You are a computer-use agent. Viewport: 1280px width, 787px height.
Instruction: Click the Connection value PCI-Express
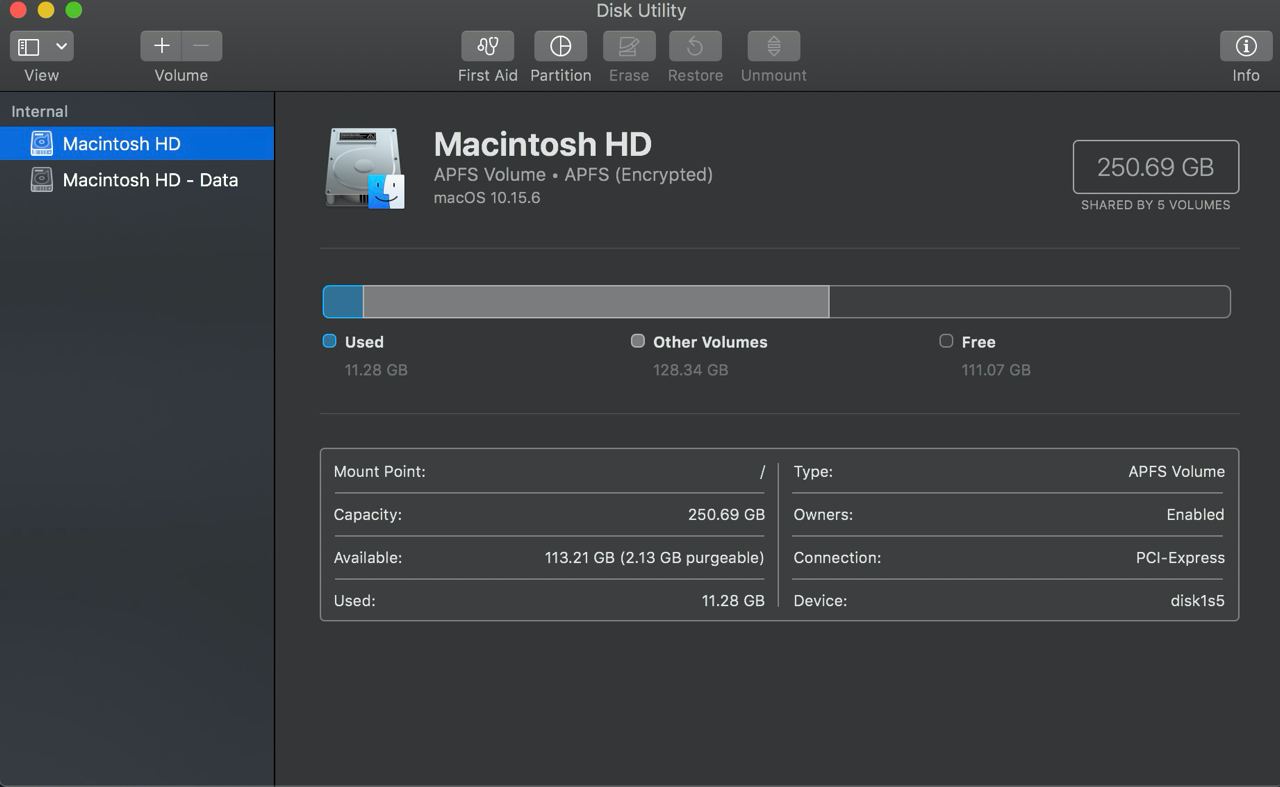(1181, 558)
